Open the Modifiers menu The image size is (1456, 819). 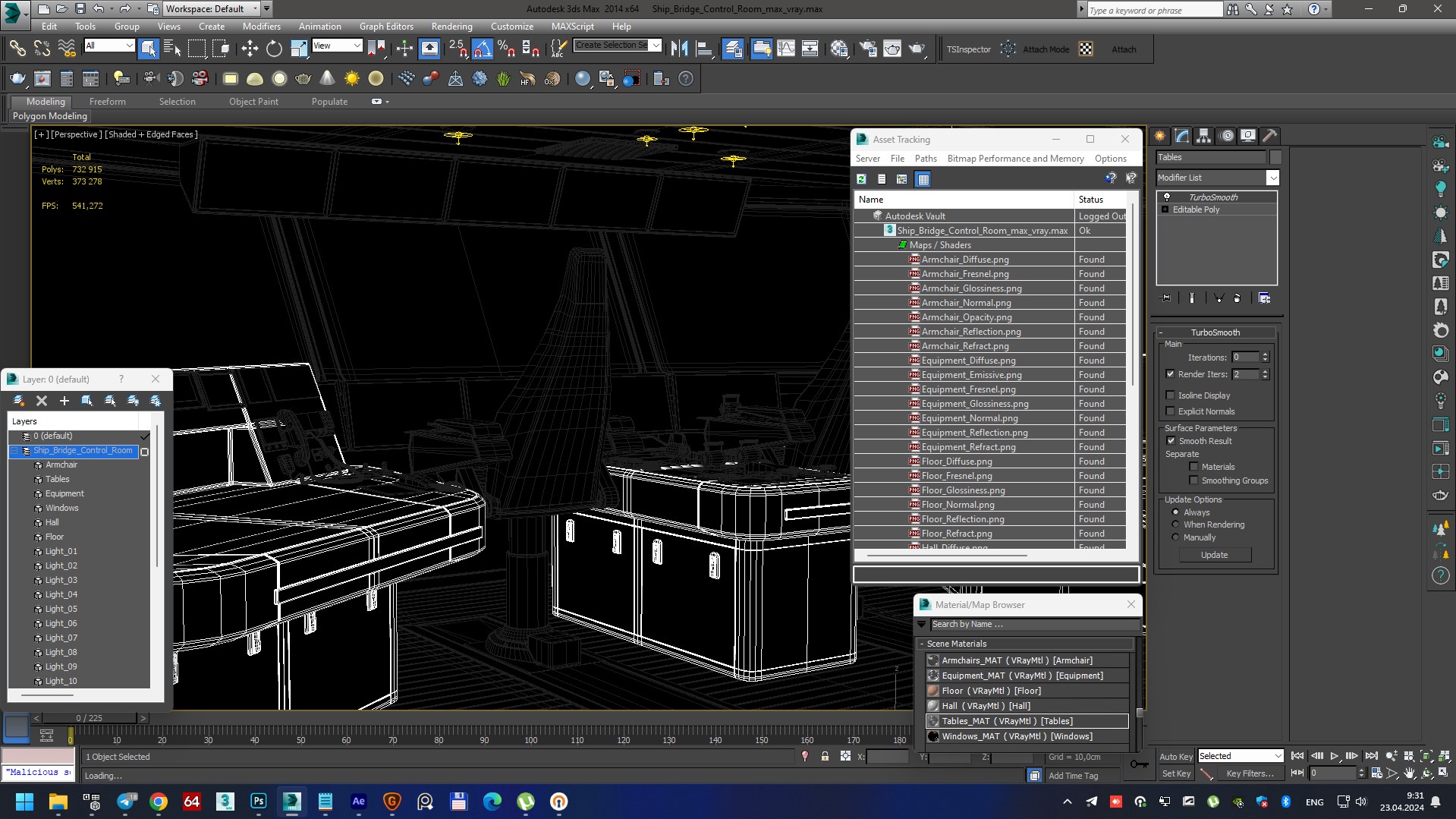[262, 26]
